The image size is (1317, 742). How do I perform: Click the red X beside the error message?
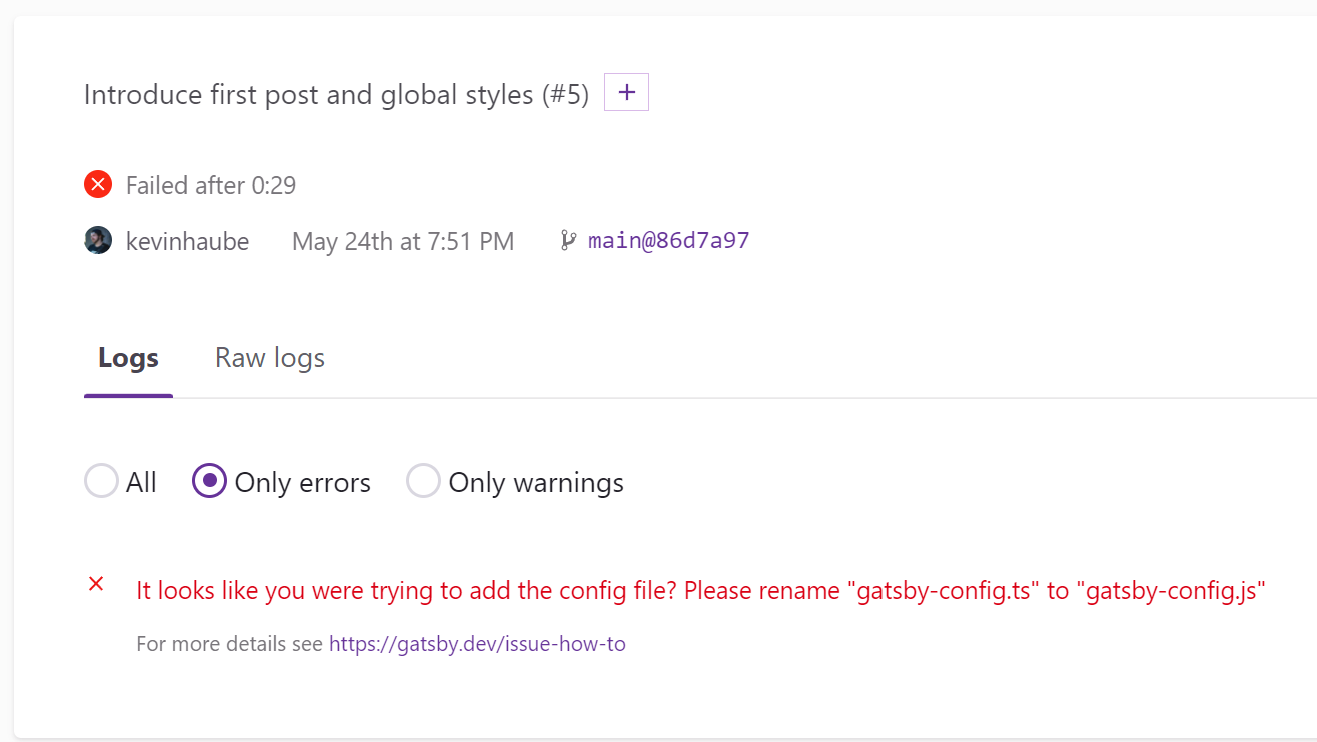[x=96, y=584]
